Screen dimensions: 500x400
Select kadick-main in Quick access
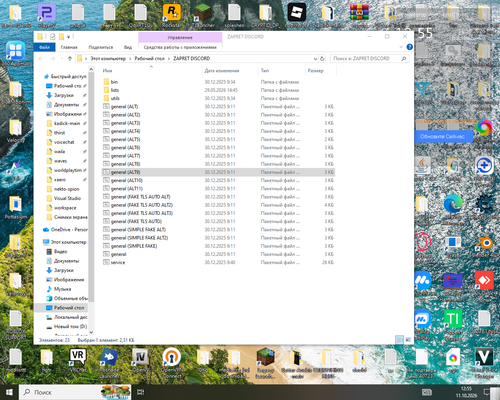67,123
